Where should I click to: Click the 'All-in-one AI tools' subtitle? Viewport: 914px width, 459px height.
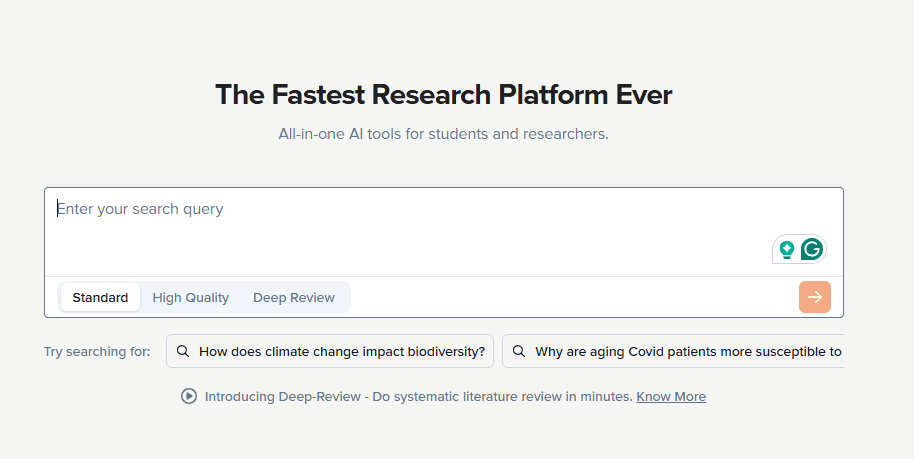pos(444,134)
